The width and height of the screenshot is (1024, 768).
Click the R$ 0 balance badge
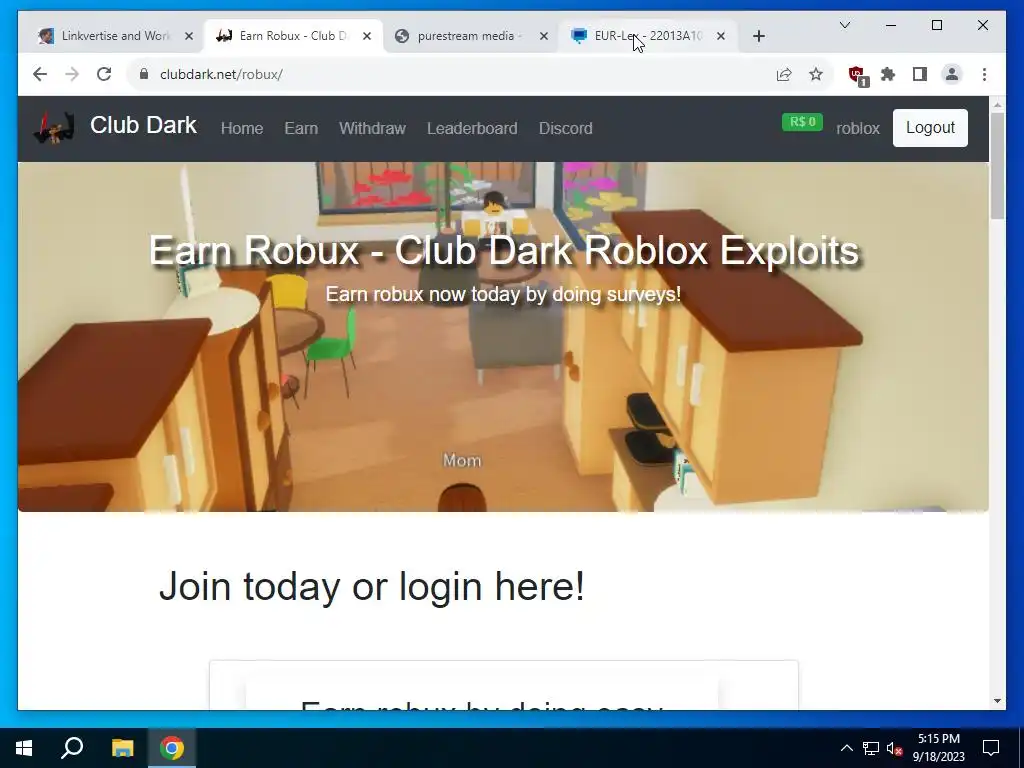point(802,122)
